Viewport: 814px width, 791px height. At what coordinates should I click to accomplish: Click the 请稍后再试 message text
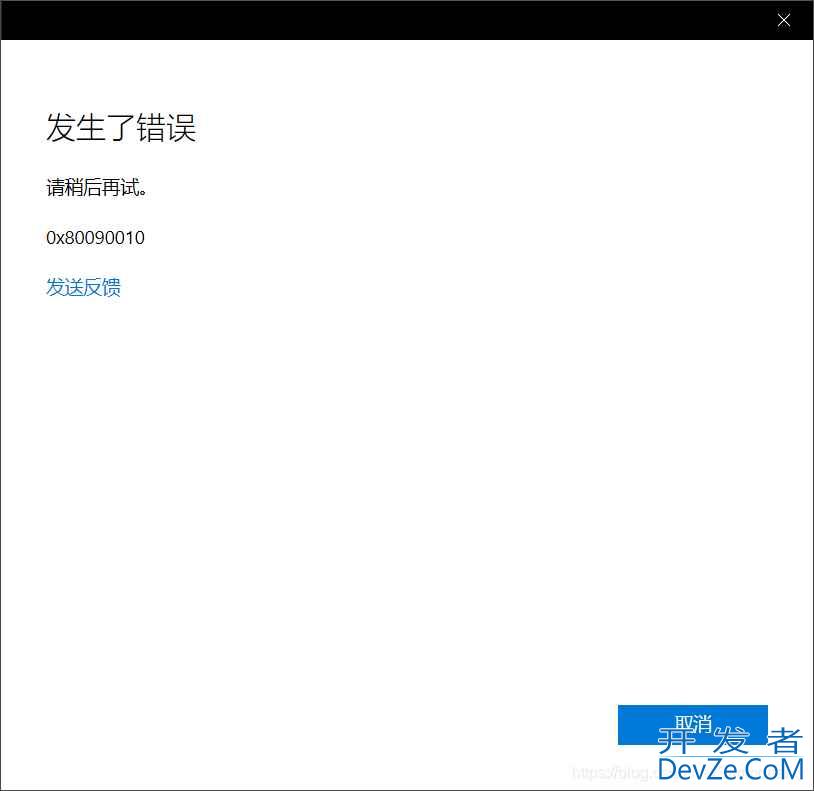click(97, 188)
